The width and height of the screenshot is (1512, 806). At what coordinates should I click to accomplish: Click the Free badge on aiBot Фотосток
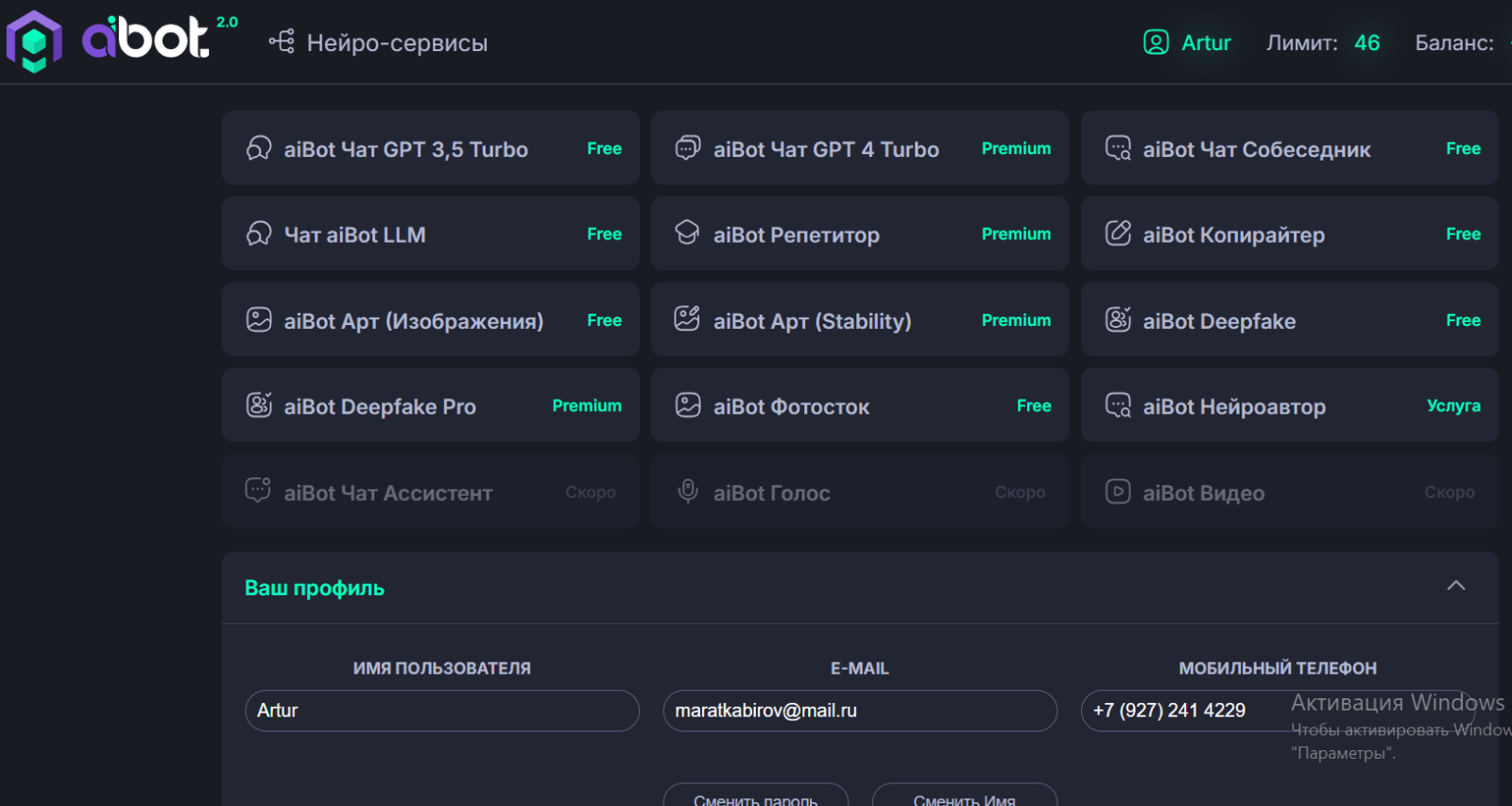click(1034, 405)
